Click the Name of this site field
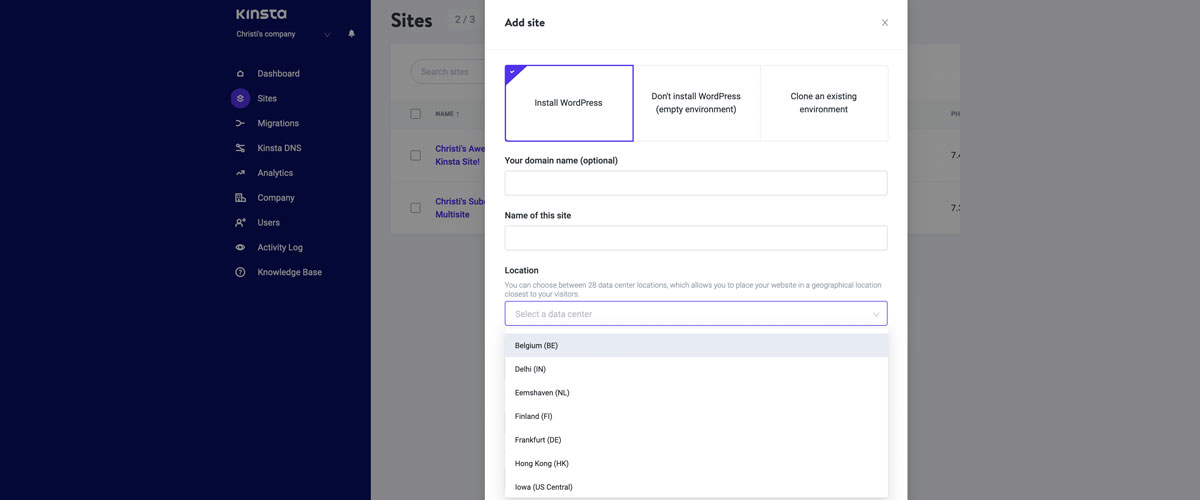 coord(696,238)
